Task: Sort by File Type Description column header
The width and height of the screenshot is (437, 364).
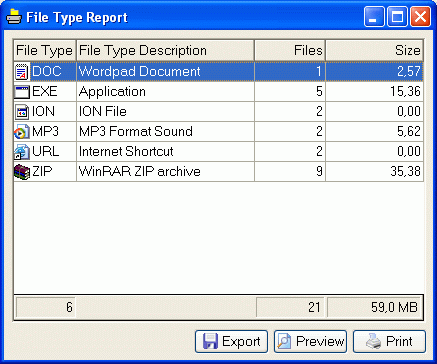Action: click(x=165, y=50)
